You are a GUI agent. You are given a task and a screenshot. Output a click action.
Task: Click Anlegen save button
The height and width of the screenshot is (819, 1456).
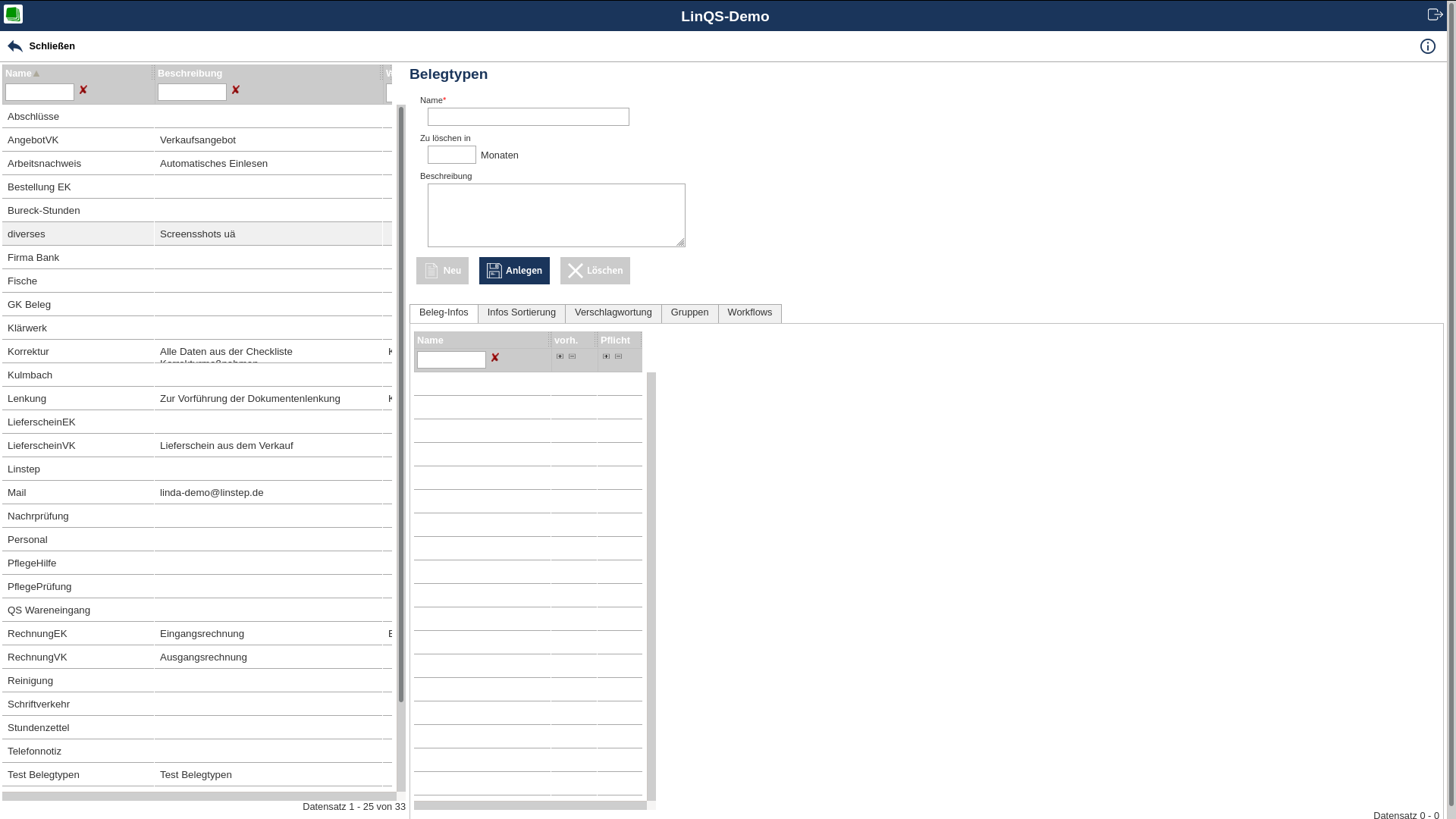[514, 271]
